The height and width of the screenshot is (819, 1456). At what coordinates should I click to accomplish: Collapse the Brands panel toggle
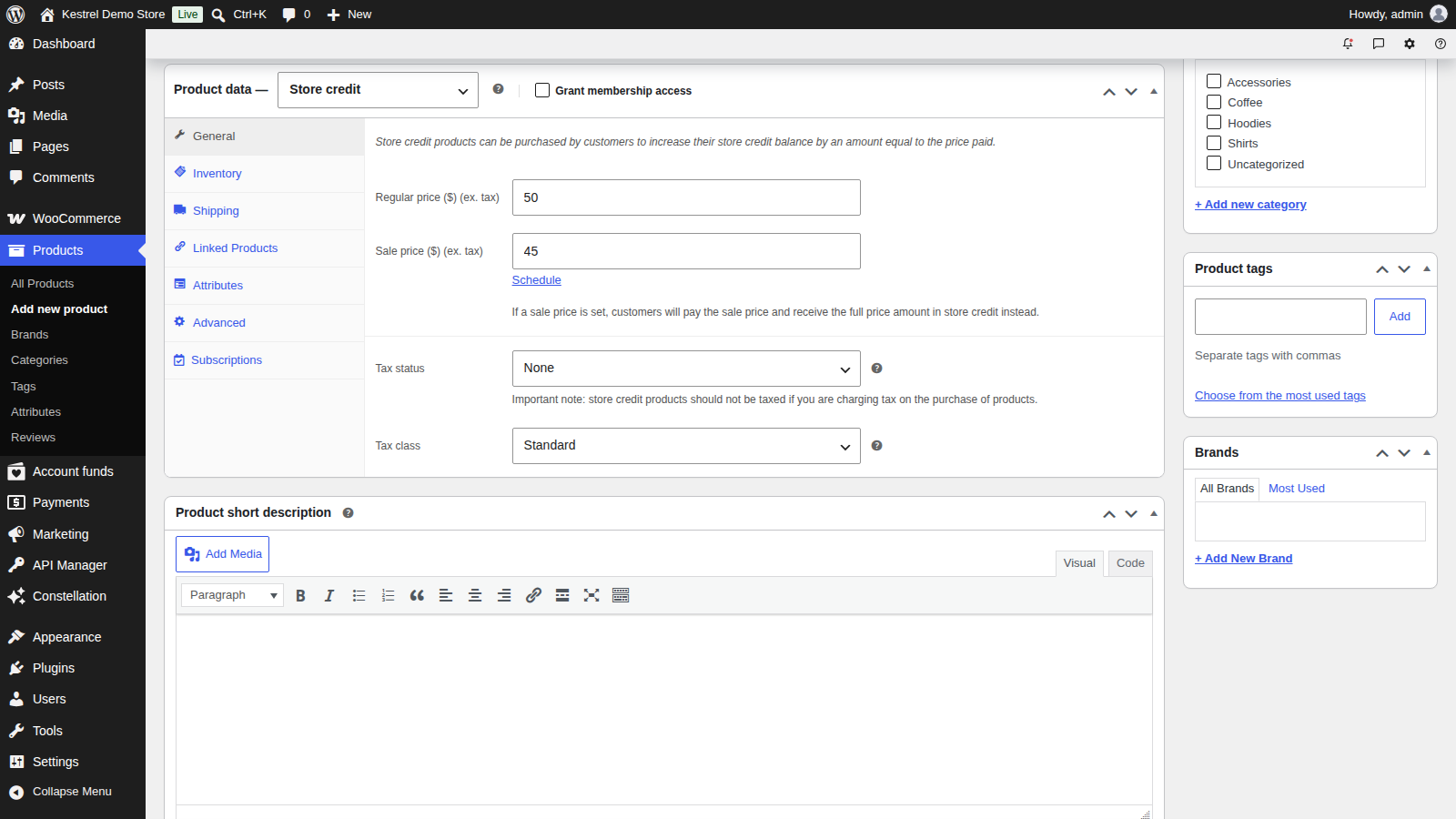point(1426,453)
